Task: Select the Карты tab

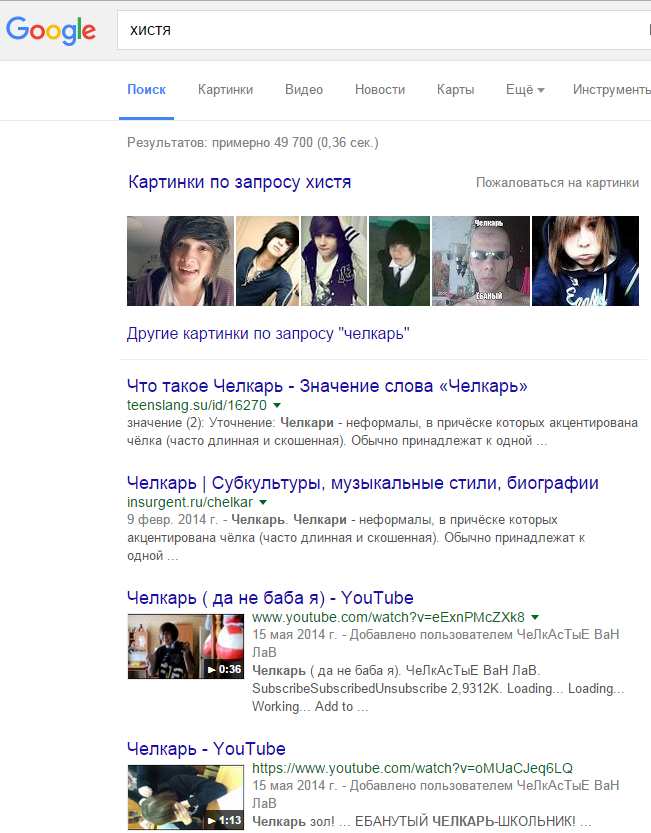Action: 455,90
